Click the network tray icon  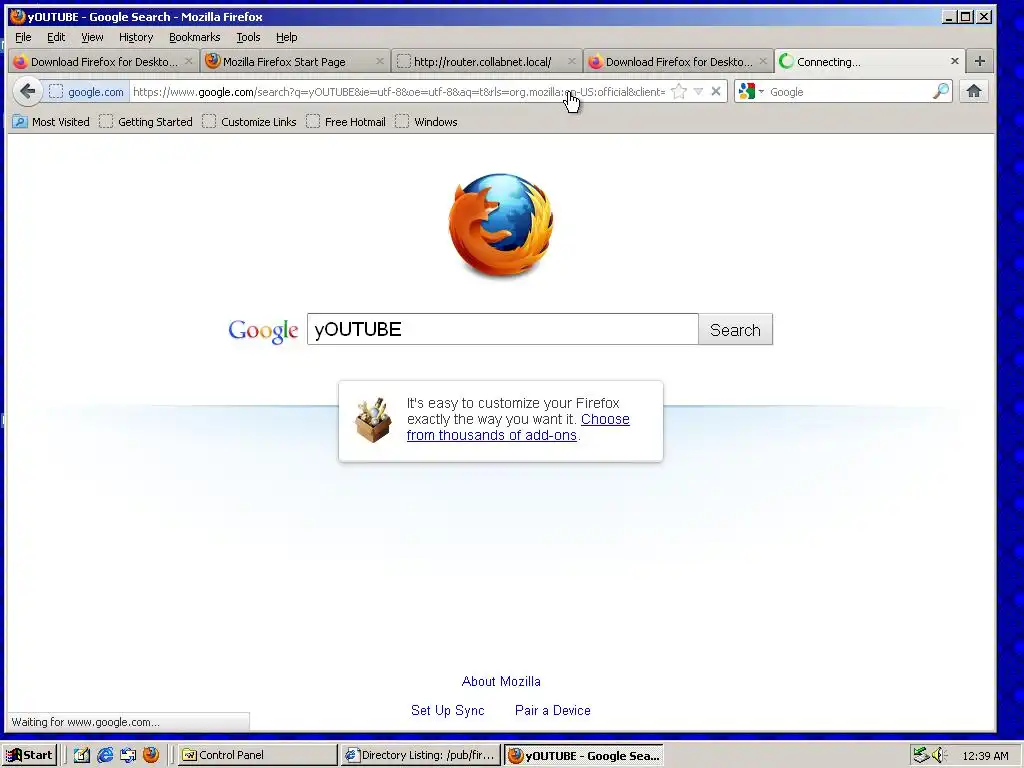pos(921,755)
